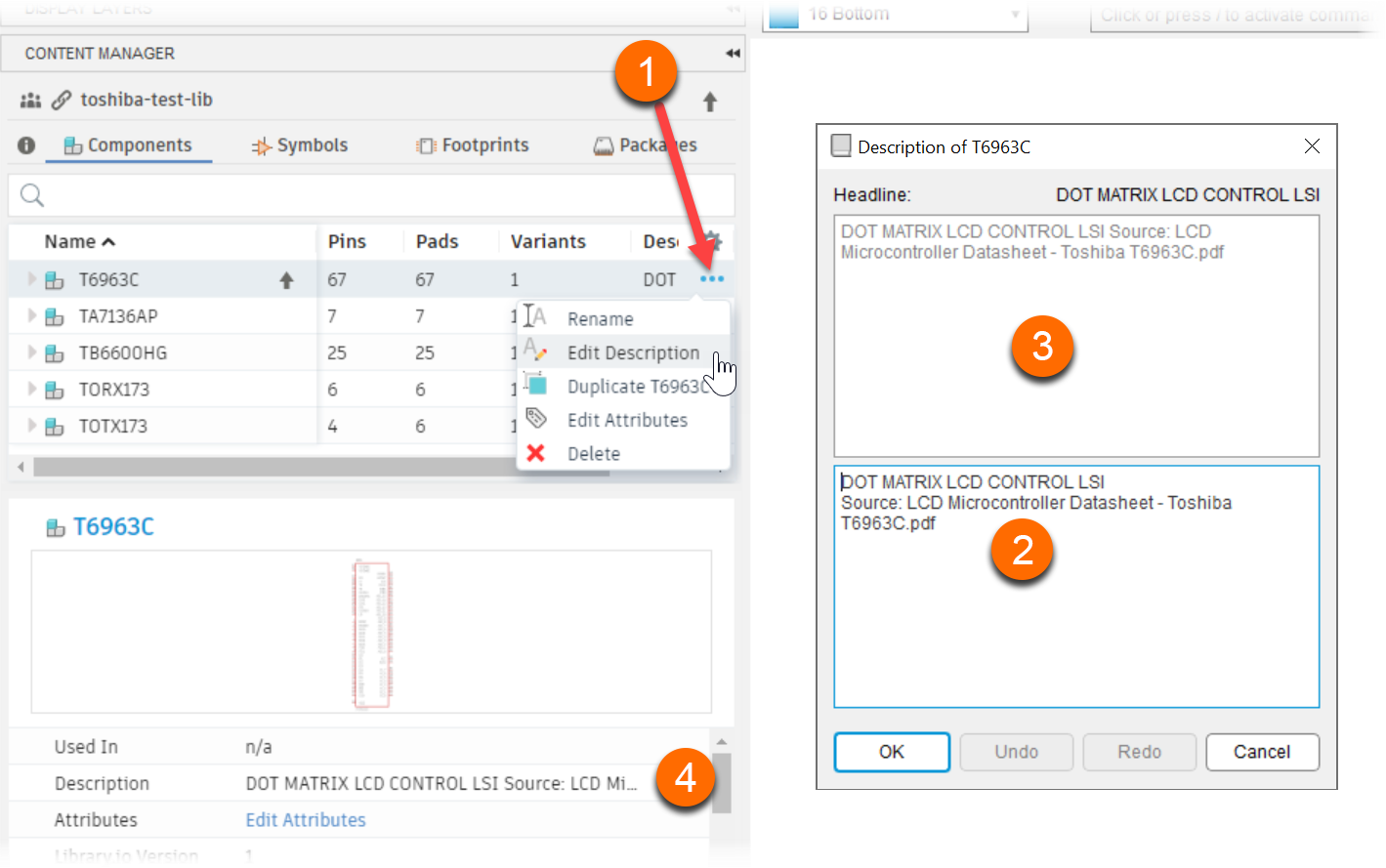1386x868 pixels.
Task: Click the horizontal scrollbar of the component list
Action: click(321, 468)
